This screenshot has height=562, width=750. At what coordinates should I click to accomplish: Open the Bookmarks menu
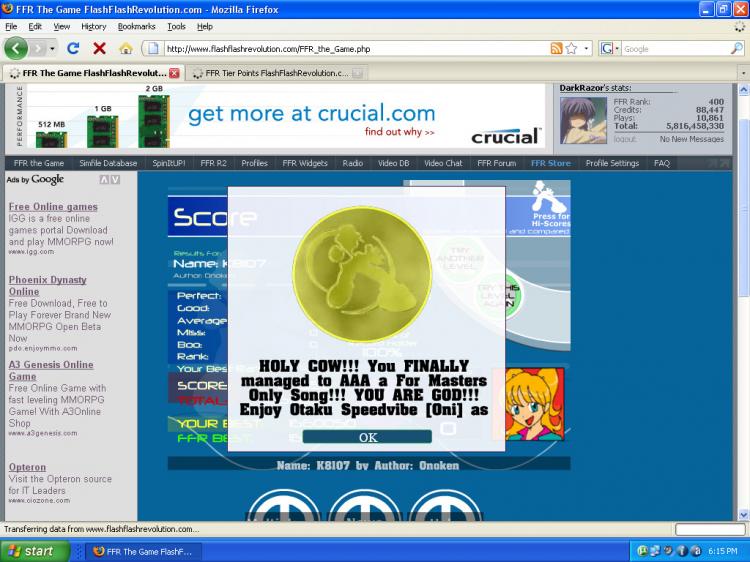pyautogui.click(x=137, y=26)
